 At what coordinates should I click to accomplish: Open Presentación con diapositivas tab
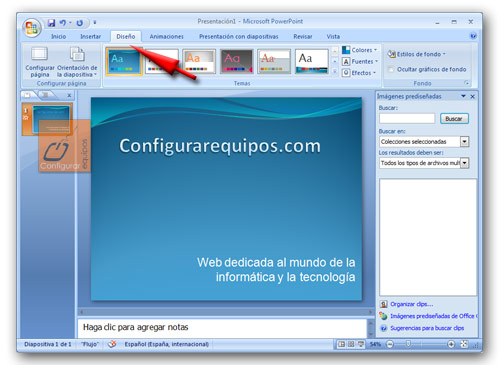point(239,36)
